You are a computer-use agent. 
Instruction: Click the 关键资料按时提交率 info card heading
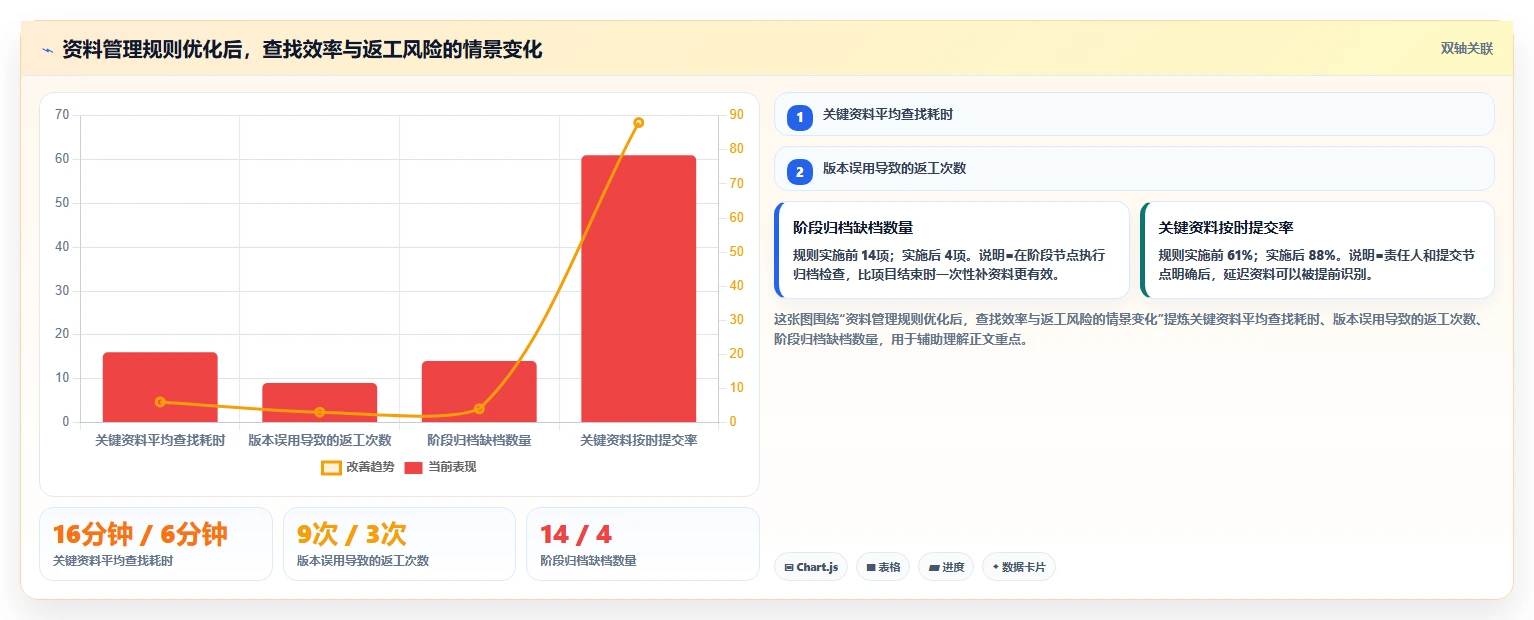pos(1226,228)
